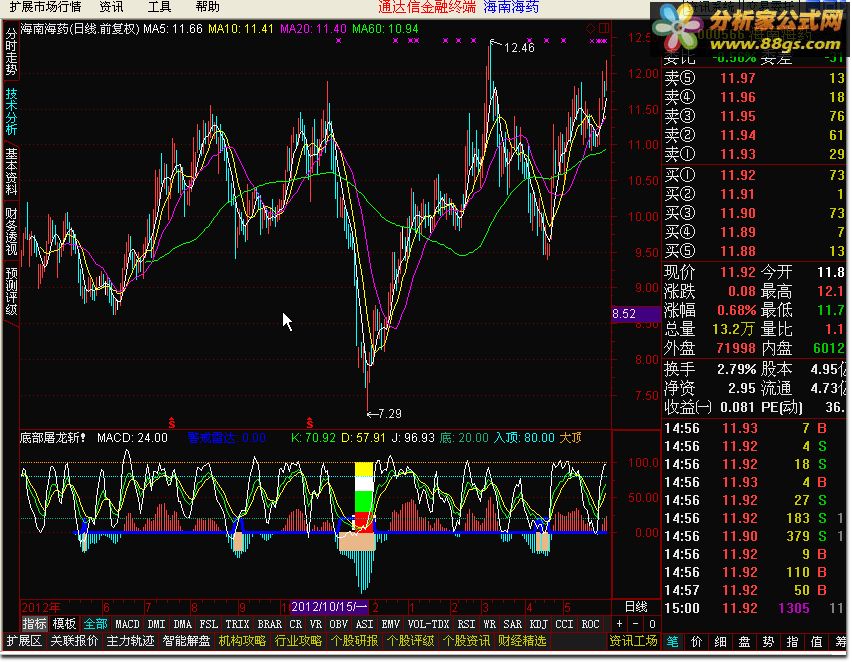The height and width of the screenshot is (662, 852).
Task: Open the 资讯工场 button
Action: (x=633, y=641)
